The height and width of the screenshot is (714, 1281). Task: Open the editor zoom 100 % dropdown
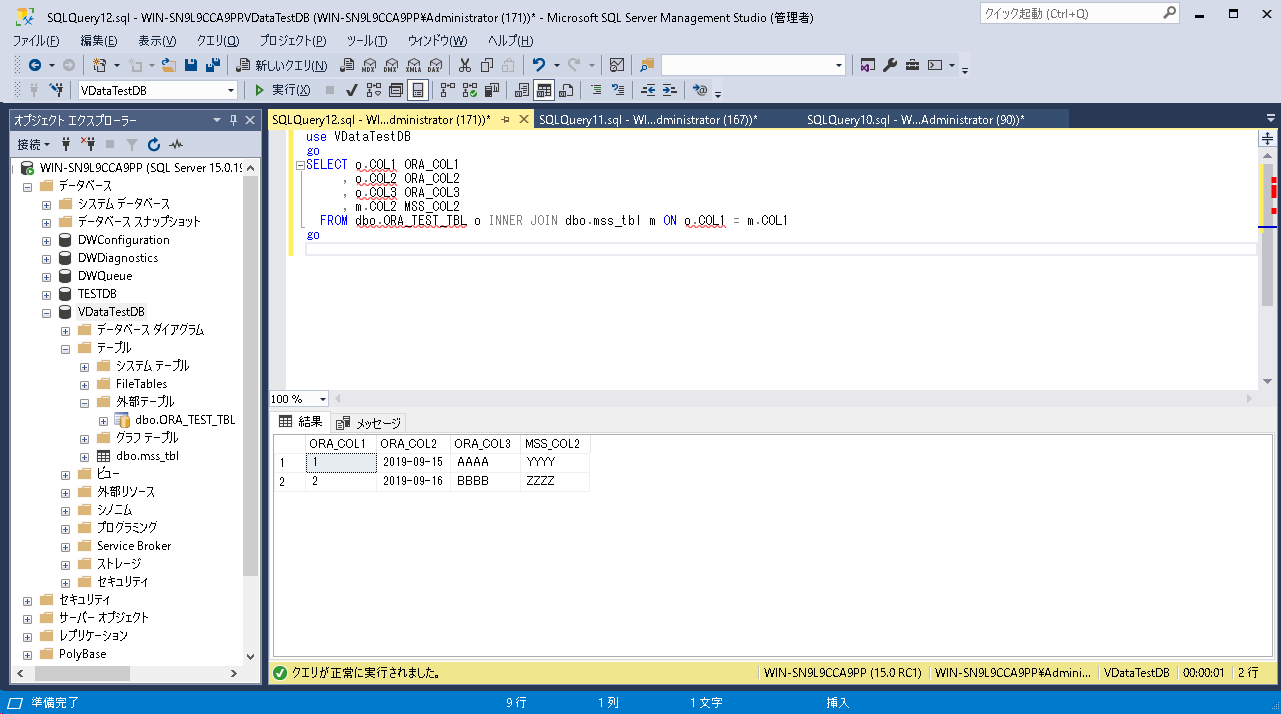click(322, 399)
